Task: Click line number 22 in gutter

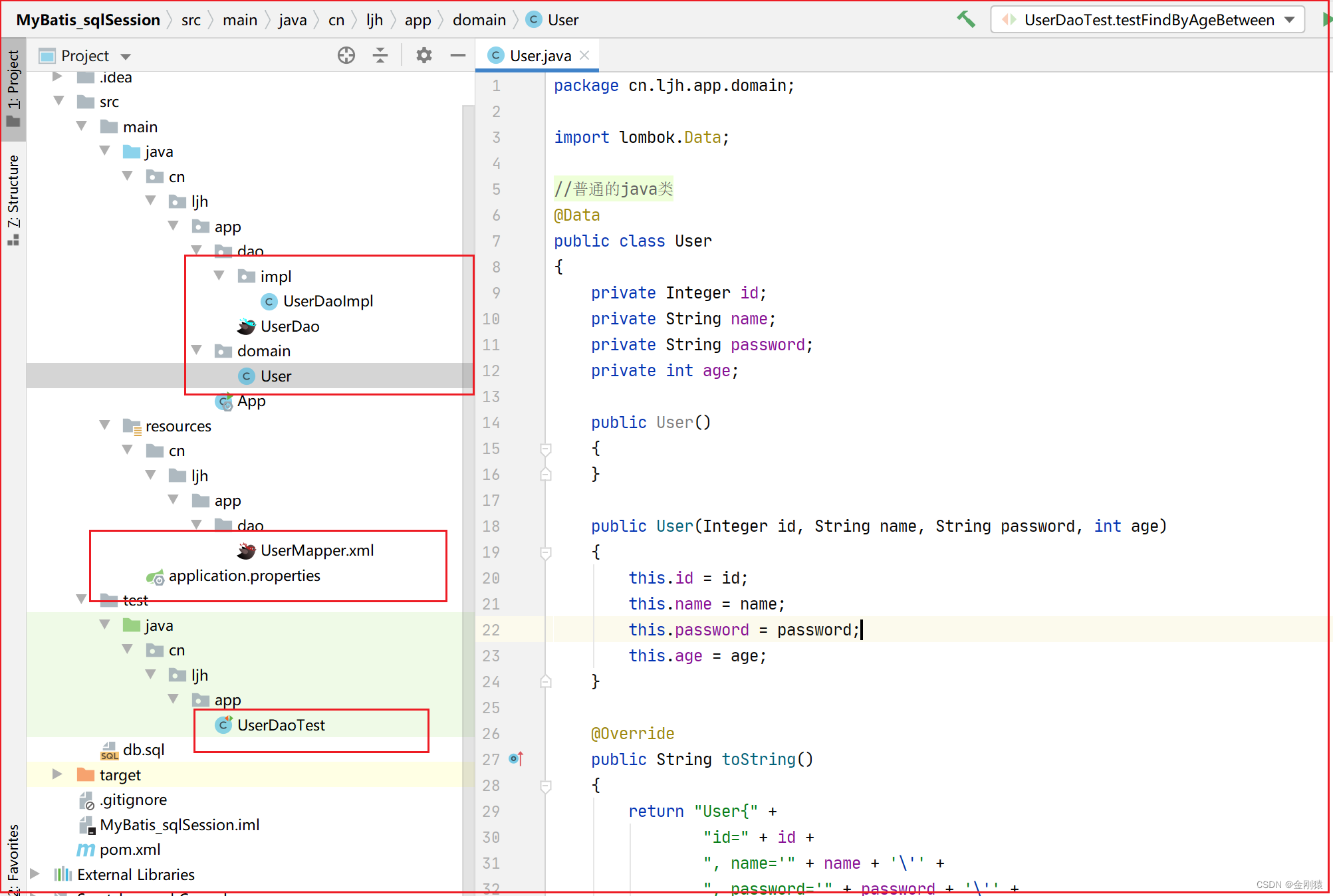Action: coord(491,630)
